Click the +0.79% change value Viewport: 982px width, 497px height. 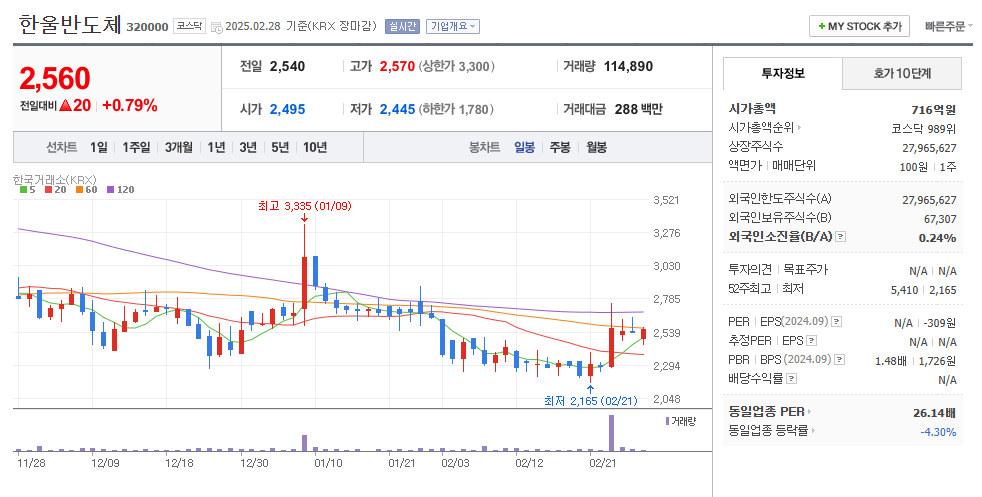[130, 105]
